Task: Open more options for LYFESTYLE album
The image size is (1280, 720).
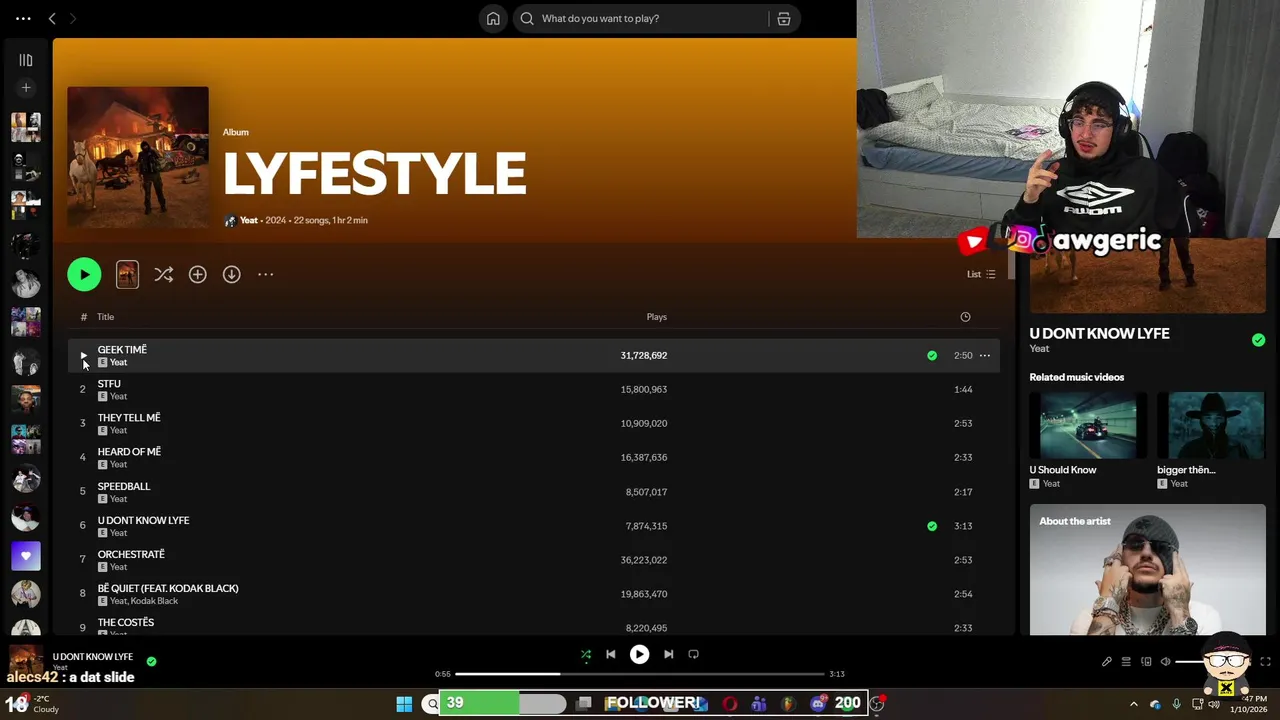Action: pos(265,274)
